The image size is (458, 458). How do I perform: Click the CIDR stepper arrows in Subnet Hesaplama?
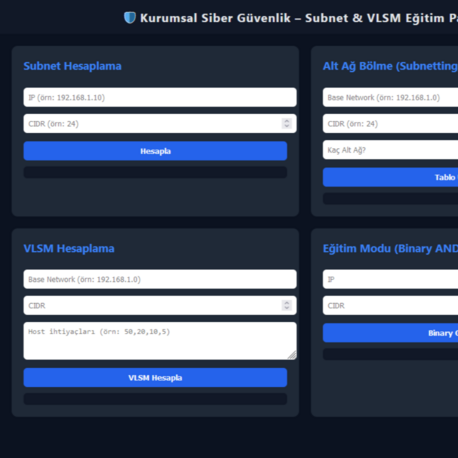click(287, 124)
